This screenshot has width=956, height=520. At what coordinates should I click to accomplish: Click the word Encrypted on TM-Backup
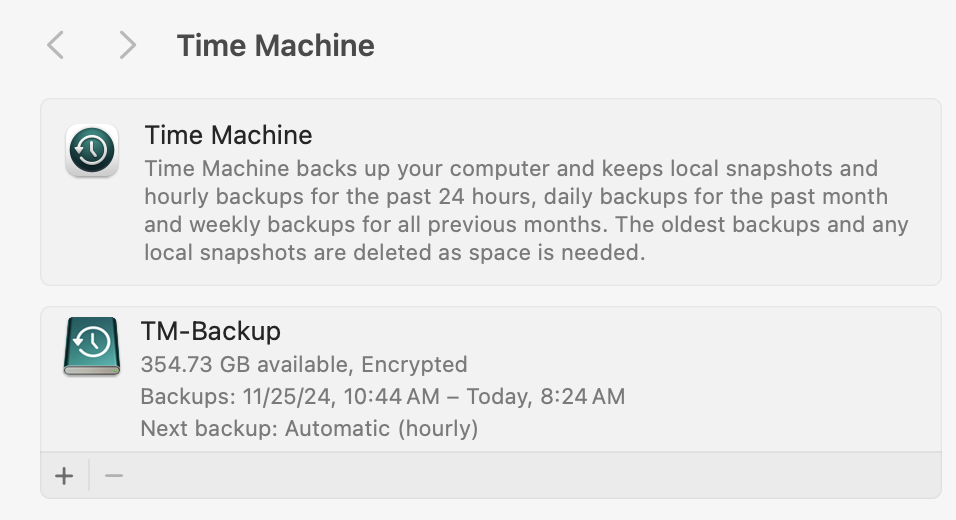[414, 364]
